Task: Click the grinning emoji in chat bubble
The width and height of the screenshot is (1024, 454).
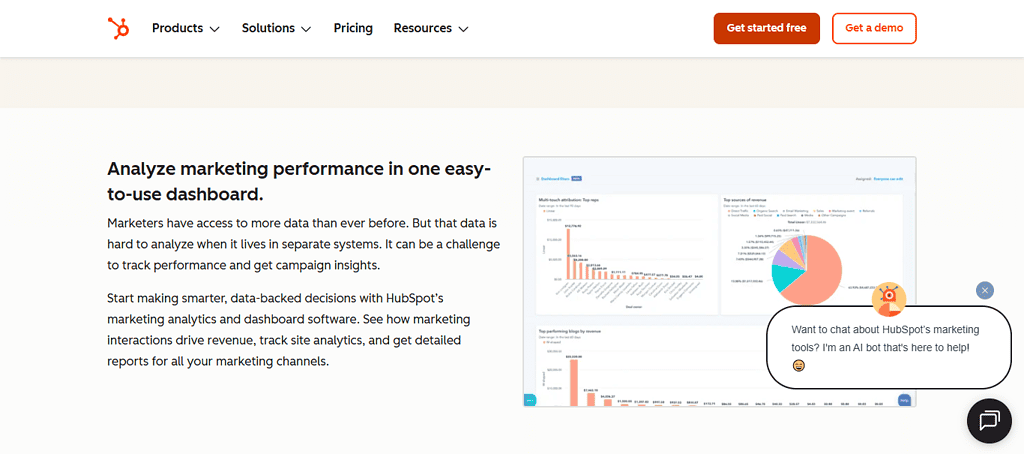Action: tap(799, 366)
